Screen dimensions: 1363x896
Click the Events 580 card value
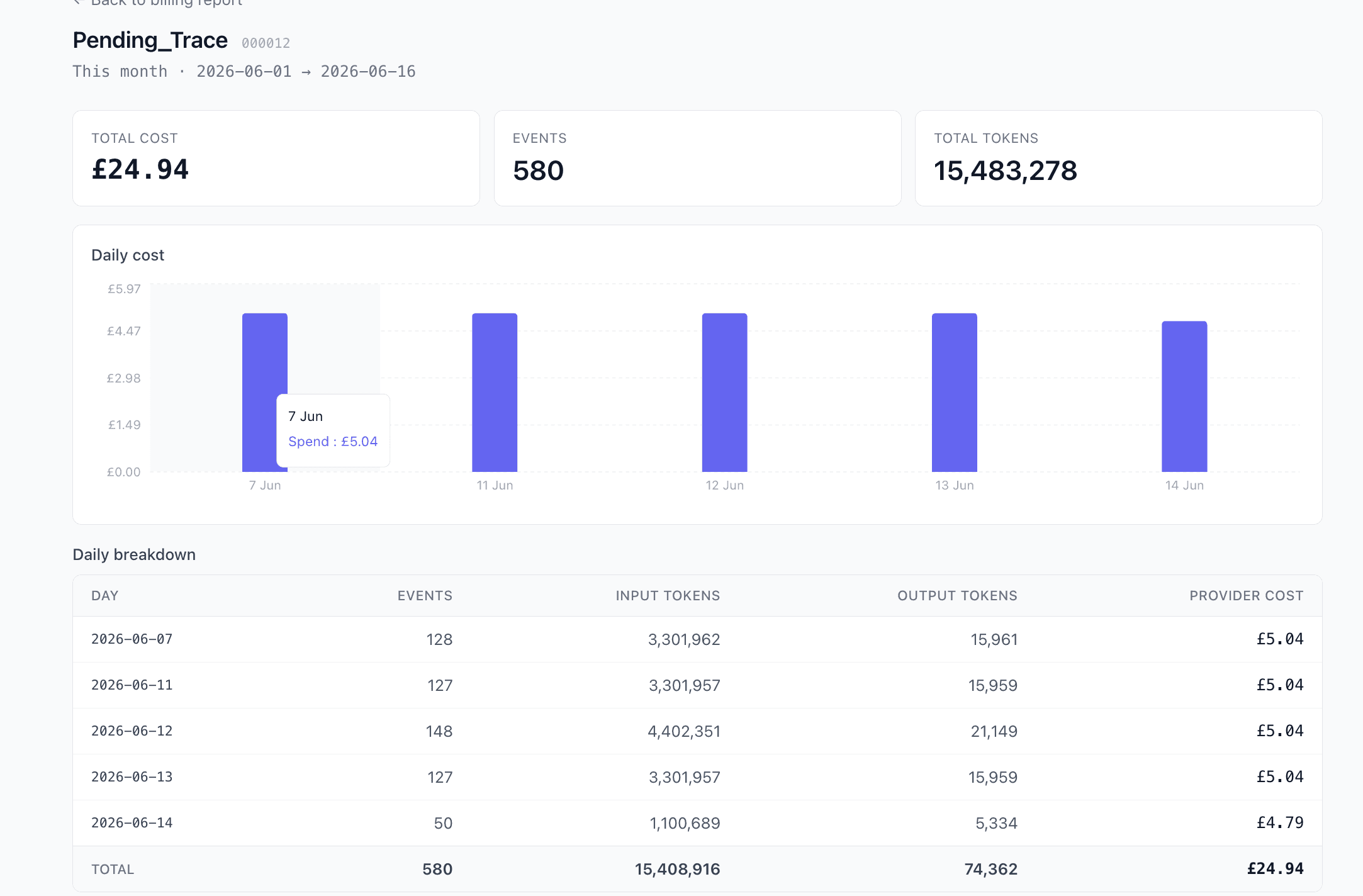538,171
